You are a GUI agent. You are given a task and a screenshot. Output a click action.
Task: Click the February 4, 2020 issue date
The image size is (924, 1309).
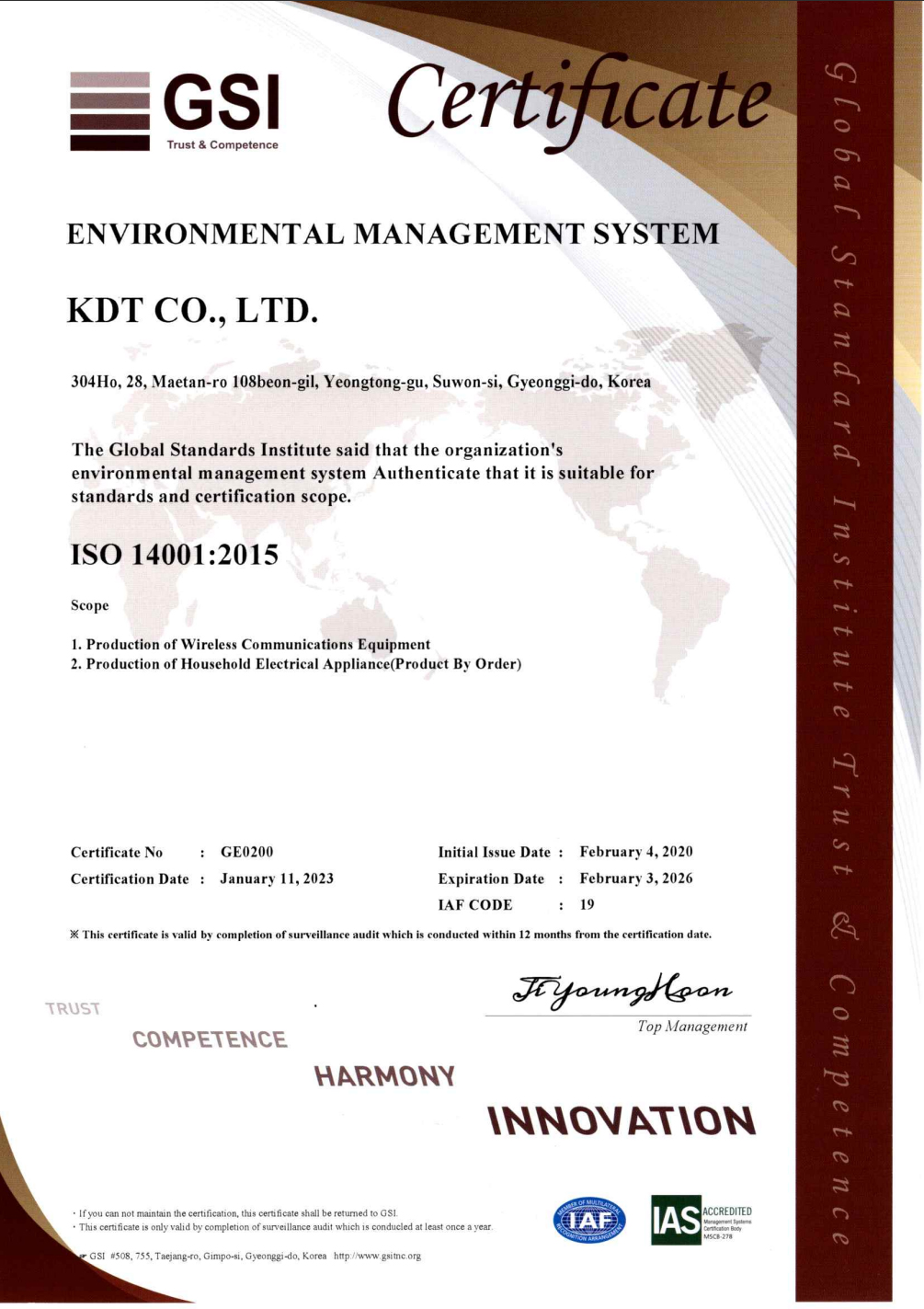(636, 852)
